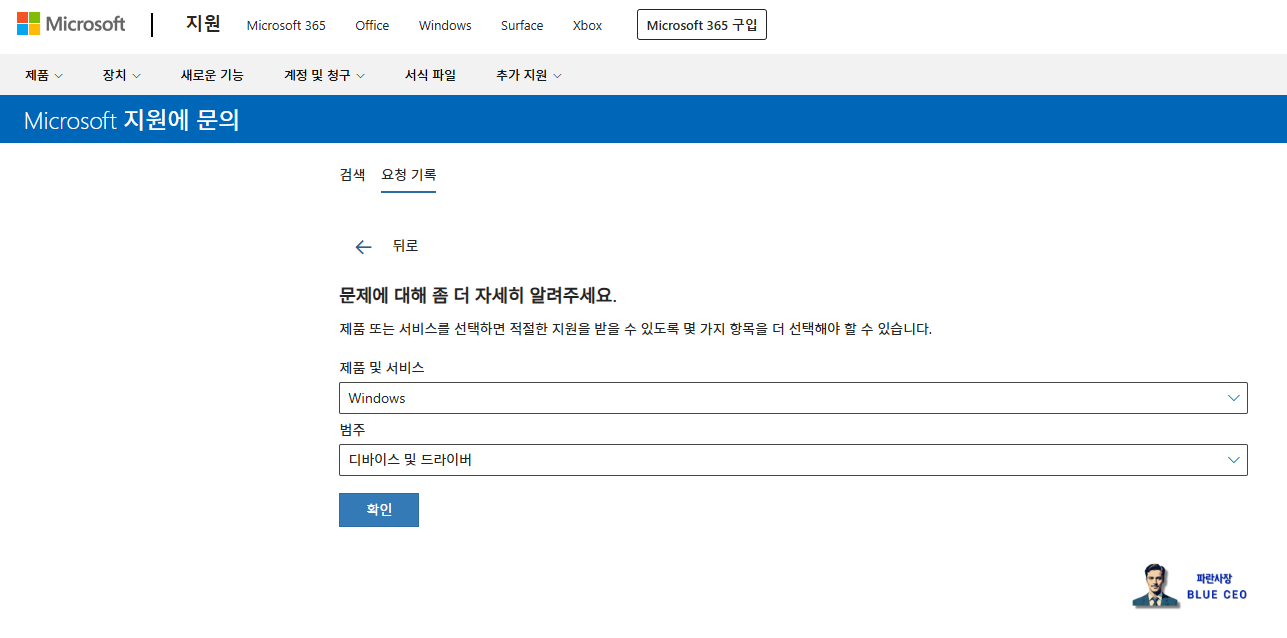The width and height of the screenshot is (1287, 638).
Task: Expand the 계정 및 청구 menu
Action: click(324, 75)
